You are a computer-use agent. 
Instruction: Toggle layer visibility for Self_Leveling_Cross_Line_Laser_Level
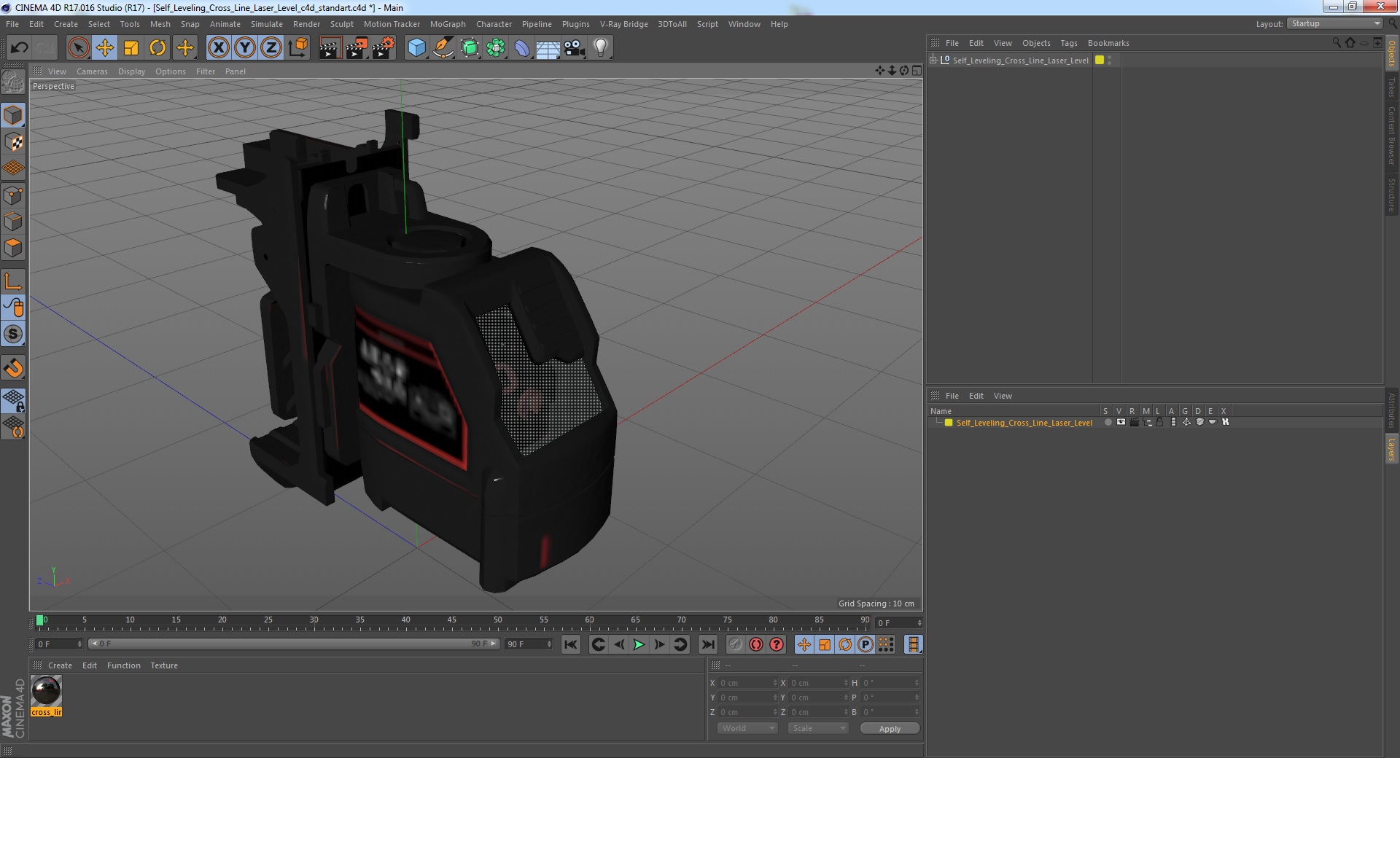pos(1121,422)
